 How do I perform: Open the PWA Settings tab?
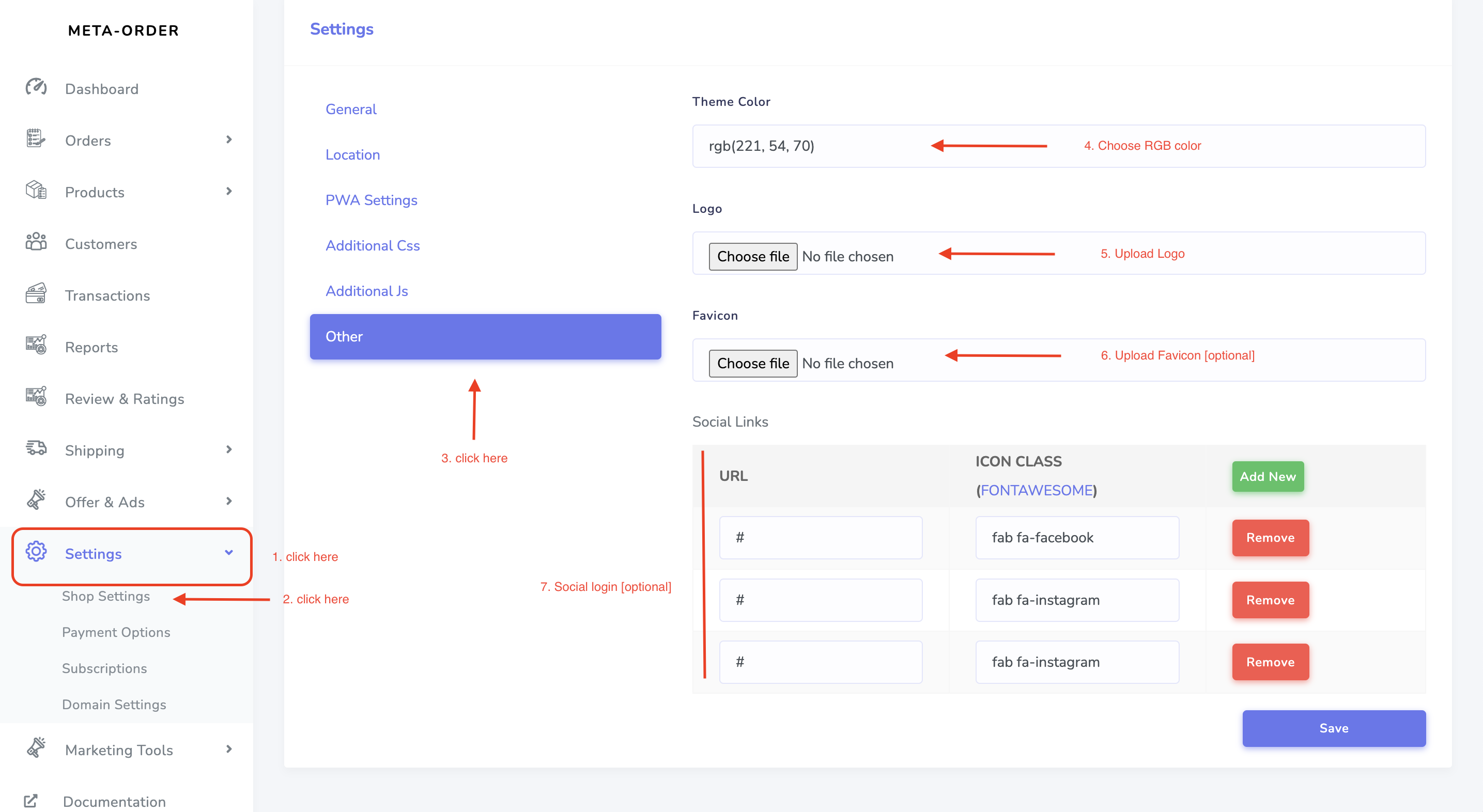tap(372, 200)
